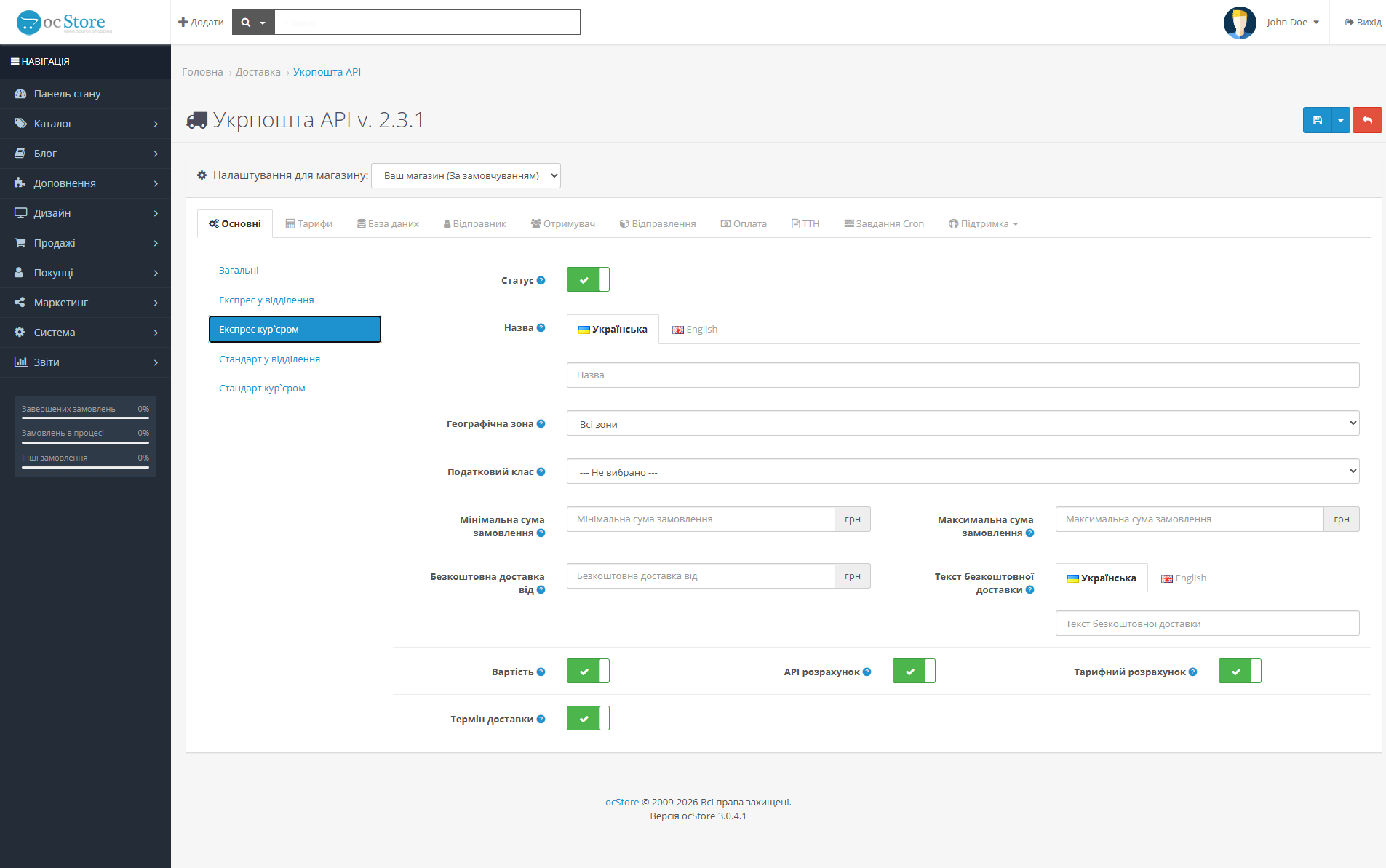
Task: Toggle the API розрахунок switch
Action: (914, 671)
